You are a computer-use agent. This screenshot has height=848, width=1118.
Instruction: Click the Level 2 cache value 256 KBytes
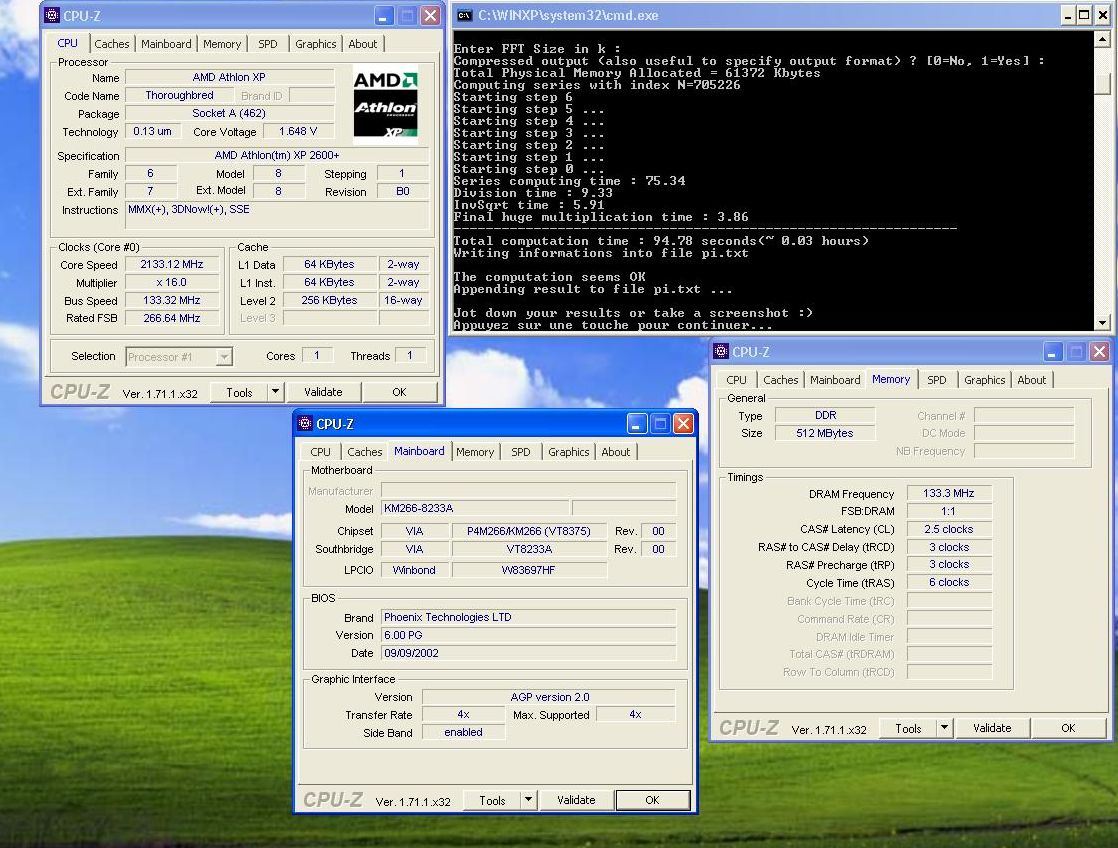point(329,300)
